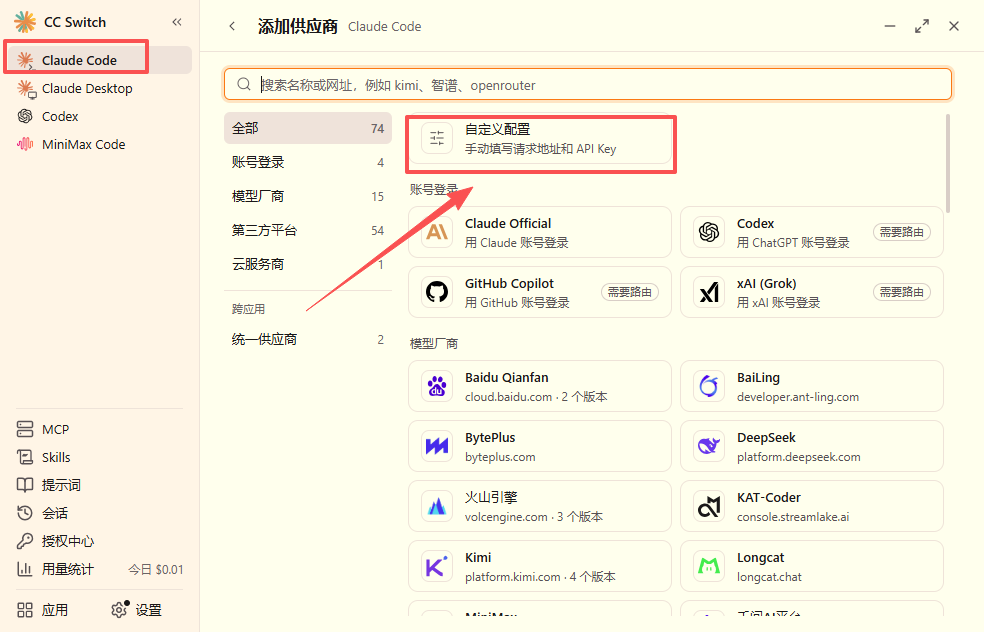
Task: Click the Claude Desktop icon
Action: point(26,88)
